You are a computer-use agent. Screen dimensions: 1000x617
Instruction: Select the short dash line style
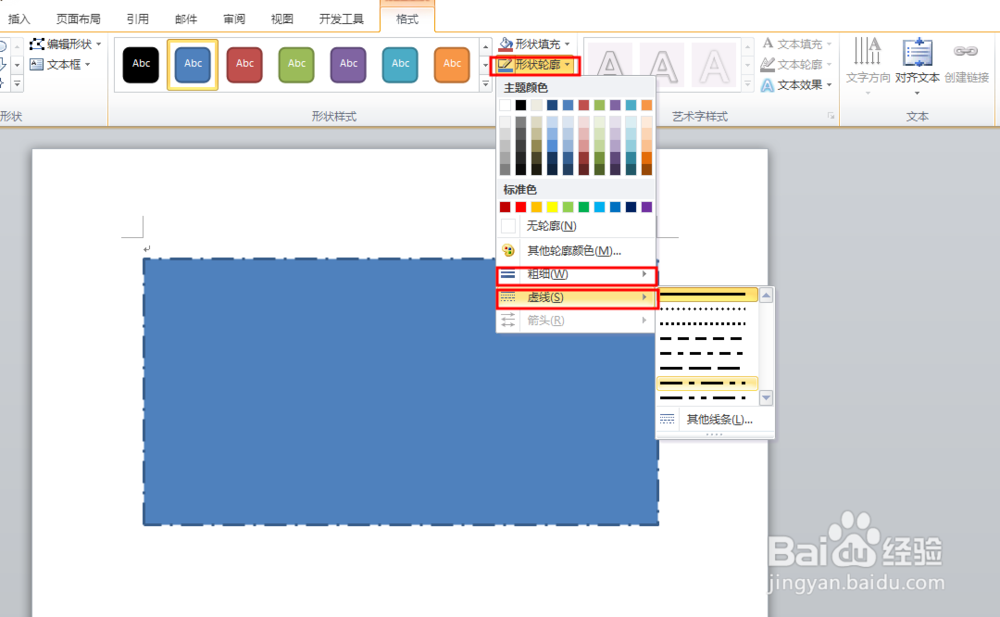pyautogui.click(x=707, y=338)
